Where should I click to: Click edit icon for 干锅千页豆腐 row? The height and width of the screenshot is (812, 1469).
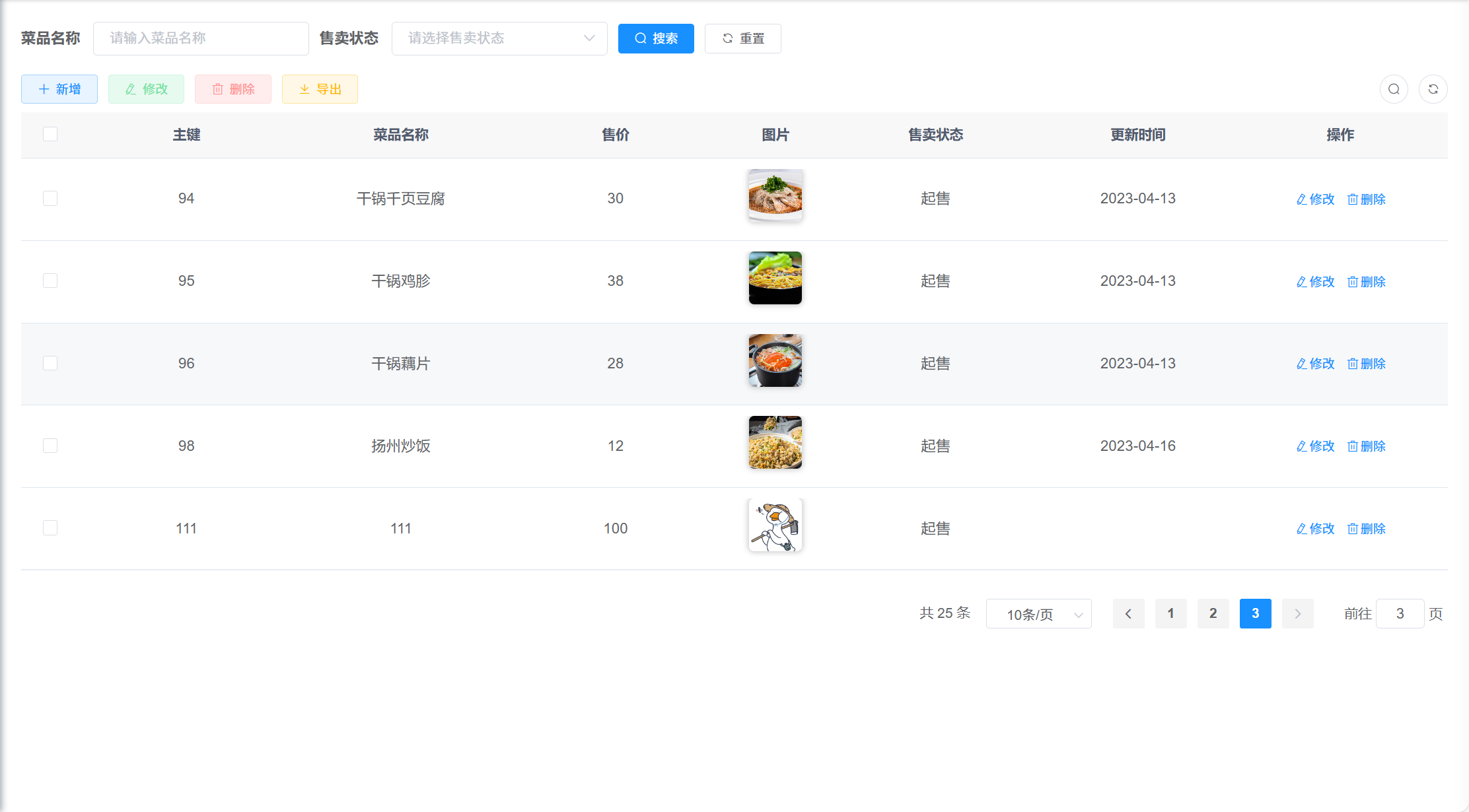click(x=1315, y=199)
